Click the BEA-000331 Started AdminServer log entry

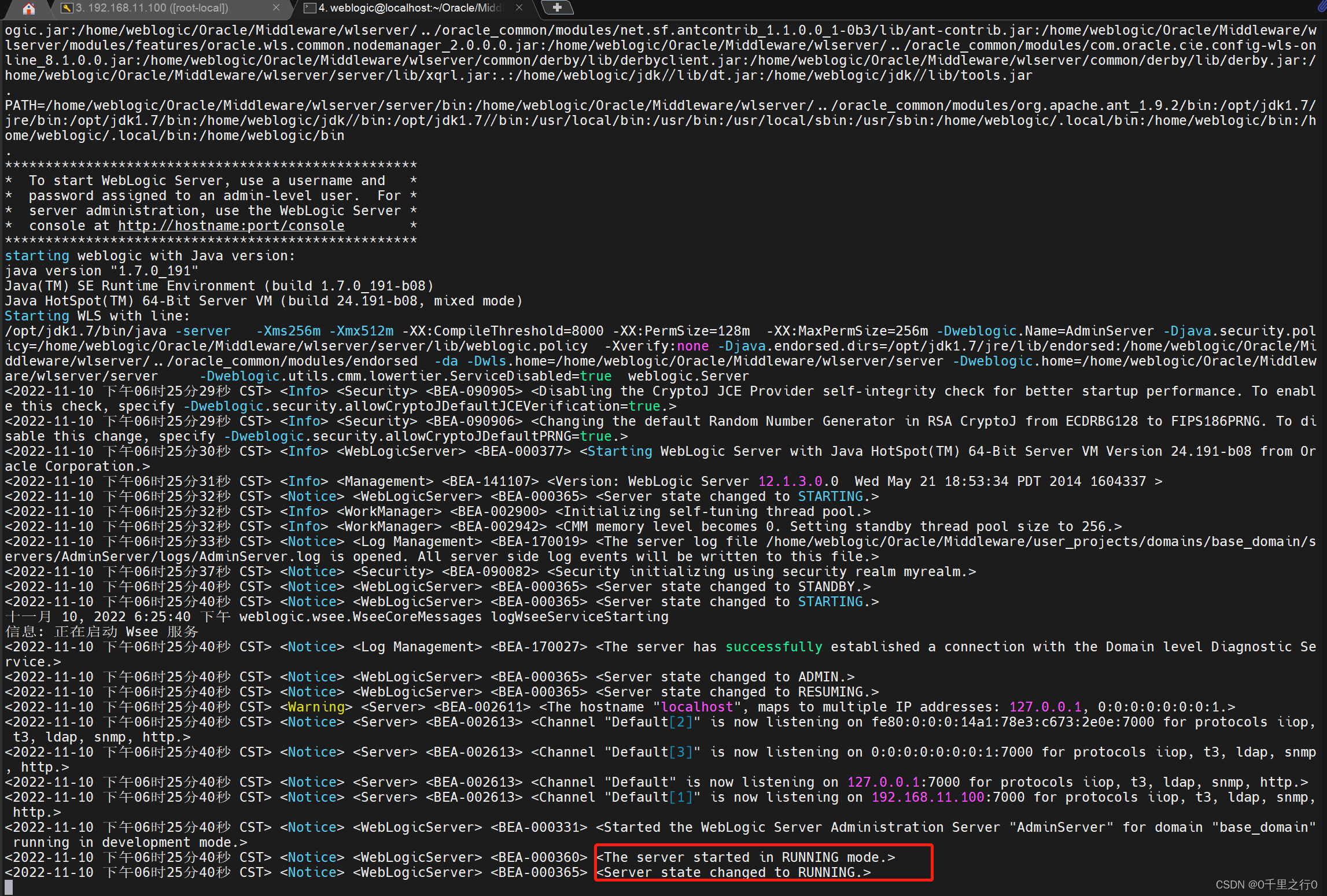[x=538, y=827]
